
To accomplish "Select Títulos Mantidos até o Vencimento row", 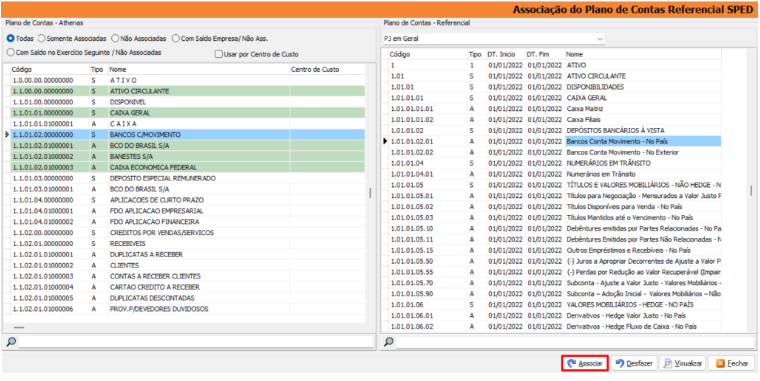I will point(555,217).
